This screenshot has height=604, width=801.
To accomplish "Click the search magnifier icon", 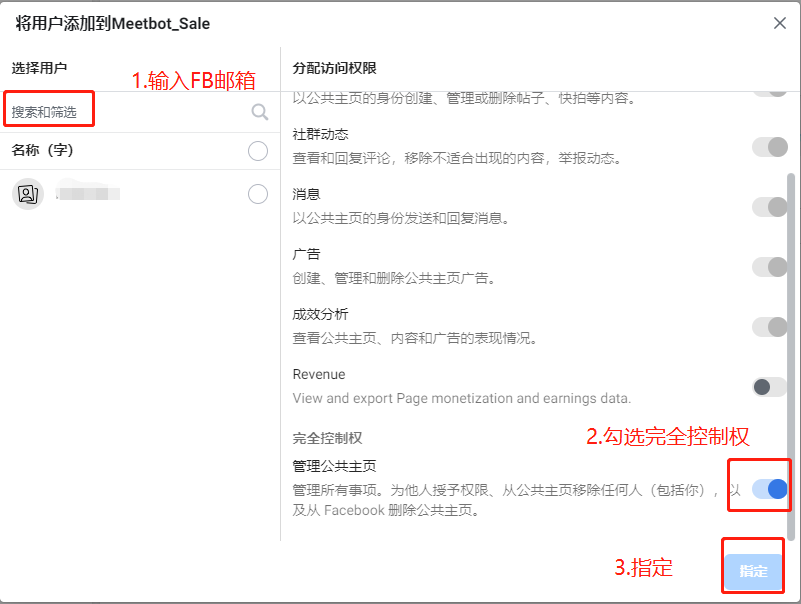I will point(260,112).
